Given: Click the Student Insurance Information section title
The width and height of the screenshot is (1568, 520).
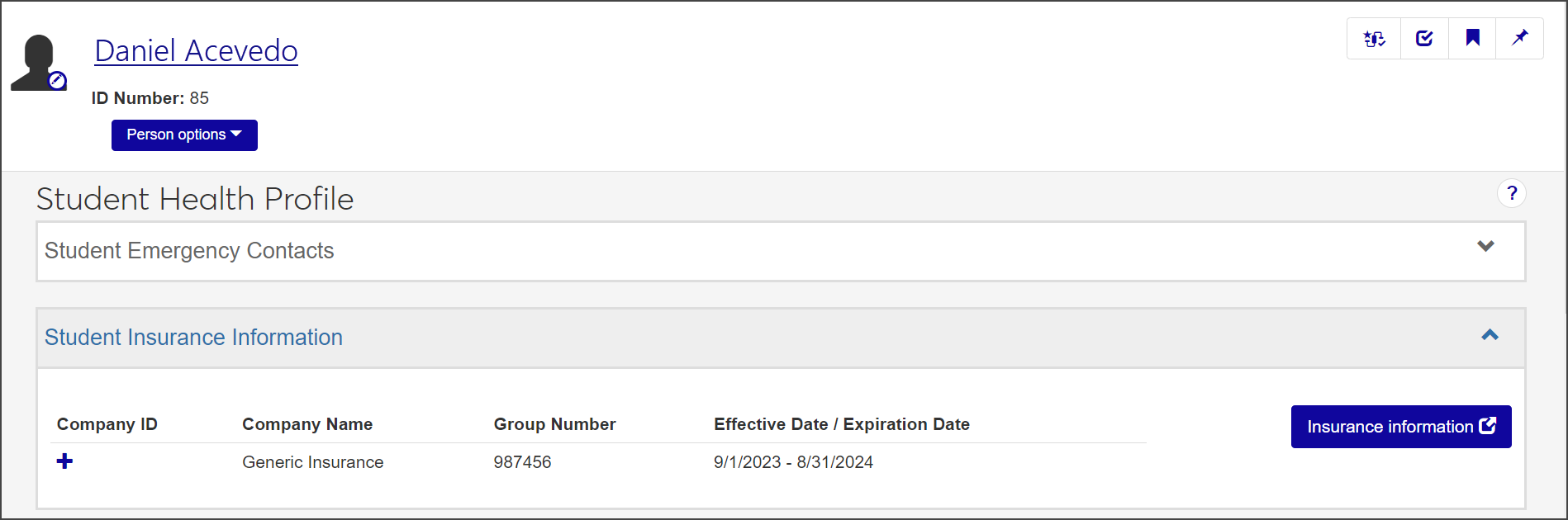Looking at the screenshot, I should 193,338.
